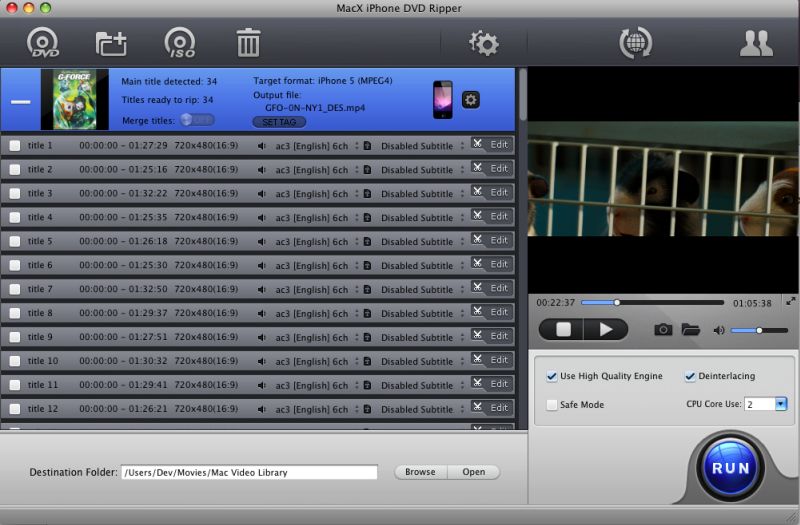This screenshot has height=525, width=800.
Task: Click the audio speaker icon for title 9
Action: click(x=262, y=337)
